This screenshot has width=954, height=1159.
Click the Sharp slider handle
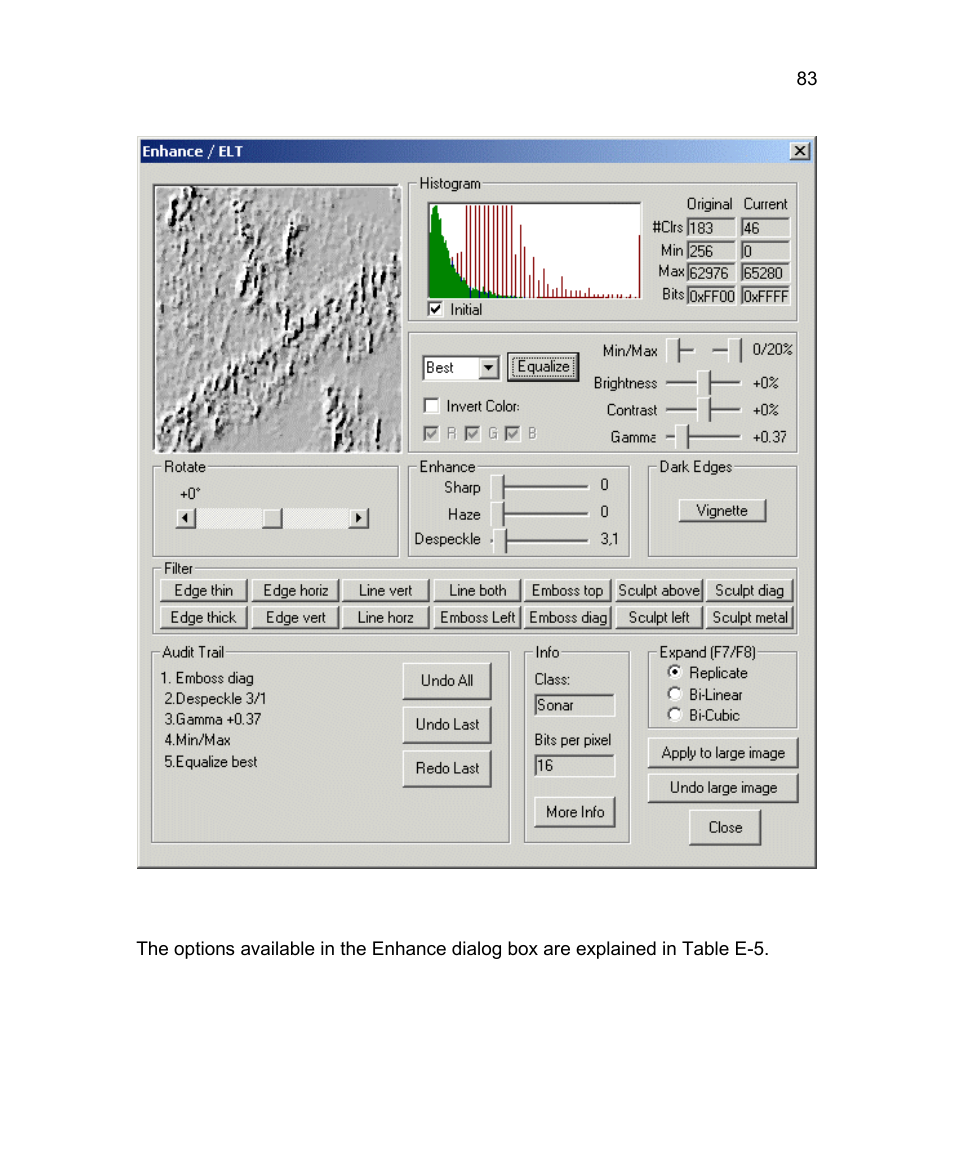click(497, 486)
